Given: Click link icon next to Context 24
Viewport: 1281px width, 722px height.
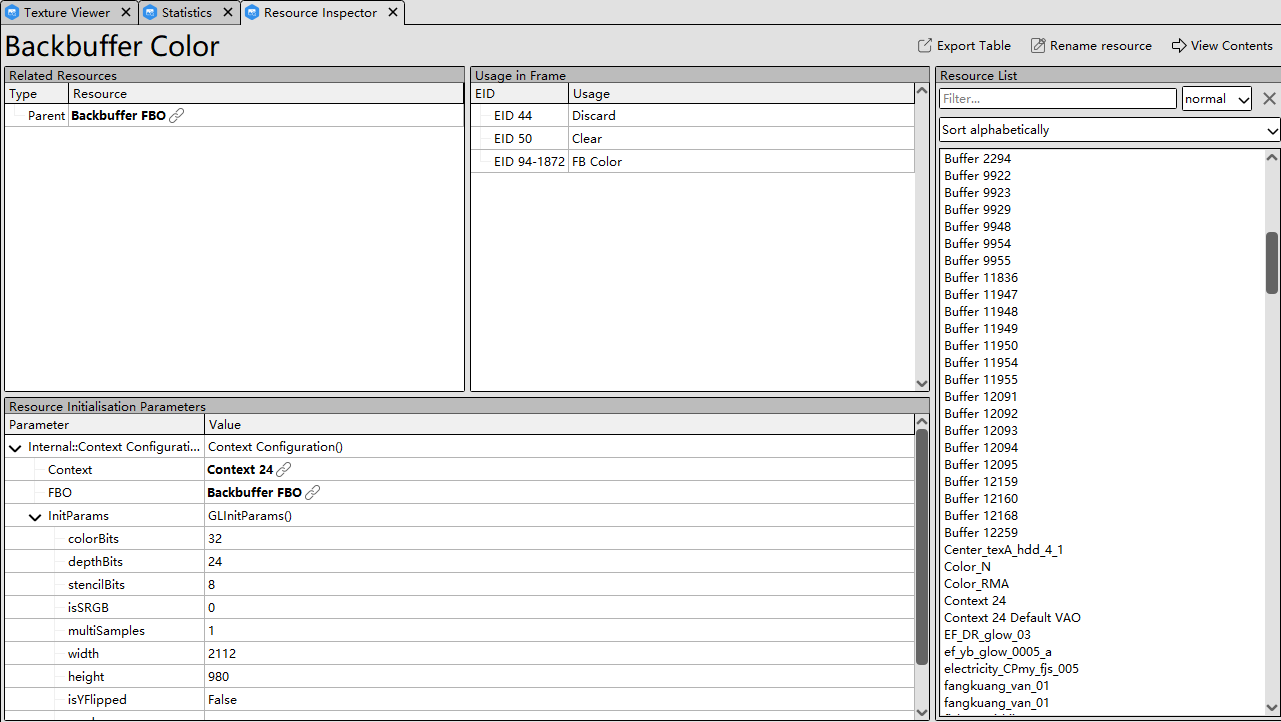Looking at the screenshot, I should point(284,470).
